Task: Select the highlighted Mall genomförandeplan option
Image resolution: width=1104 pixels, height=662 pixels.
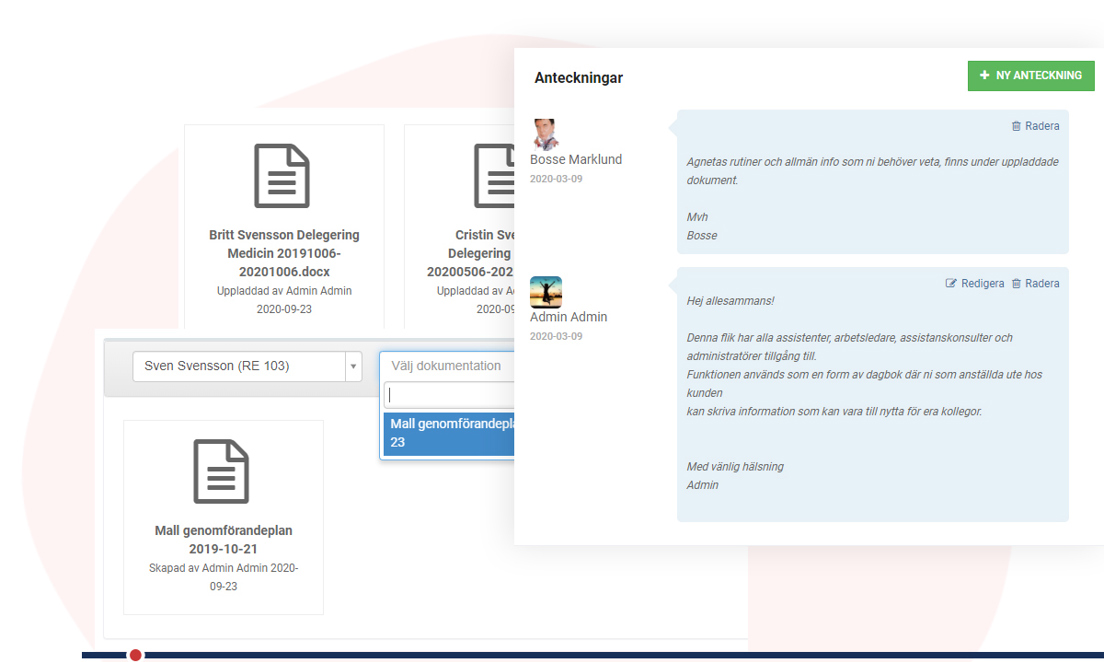Action: [451, 433]
